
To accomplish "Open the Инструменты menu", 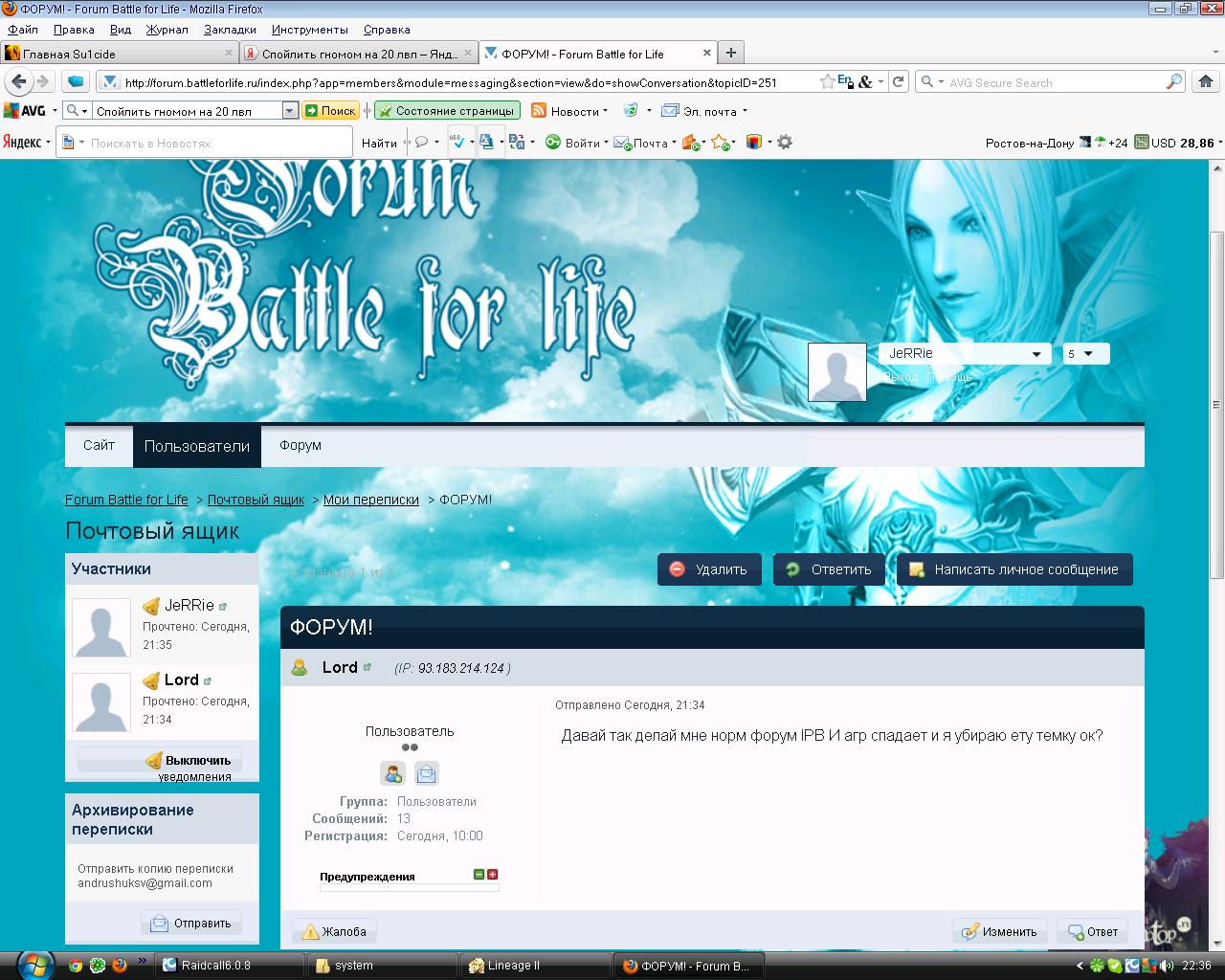I will coord(310,30).
